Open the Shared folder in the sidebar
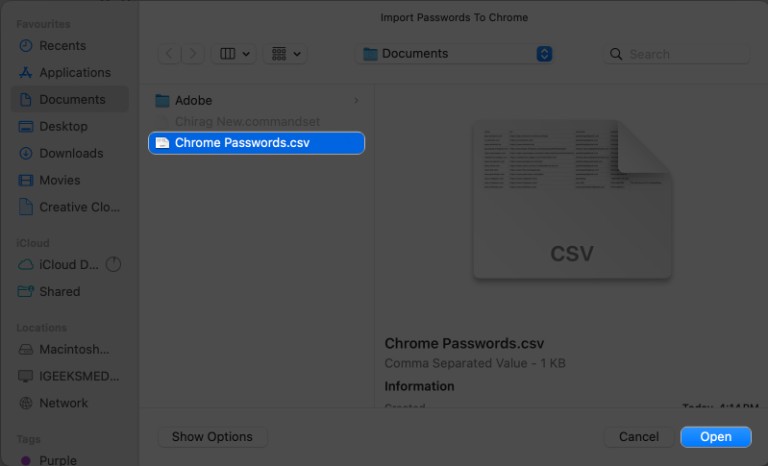 pos(59,292)
